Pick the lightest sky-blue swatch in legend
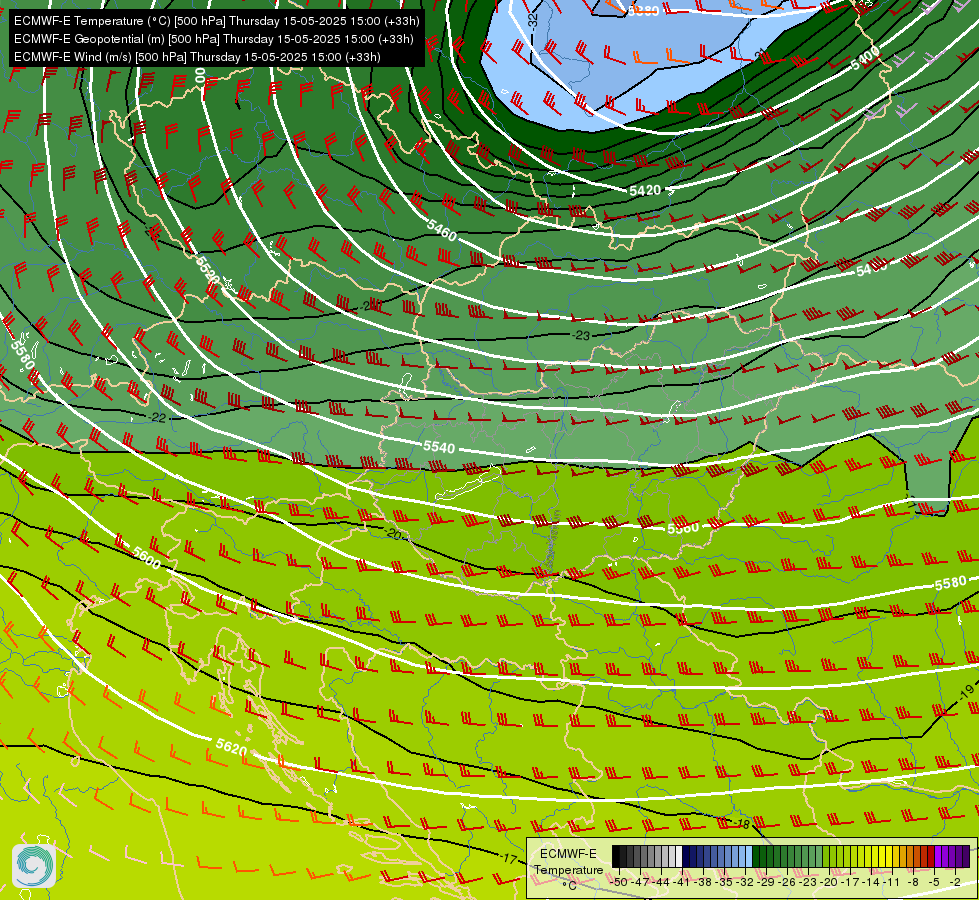979x900 pixels. [x=749, y=856]
